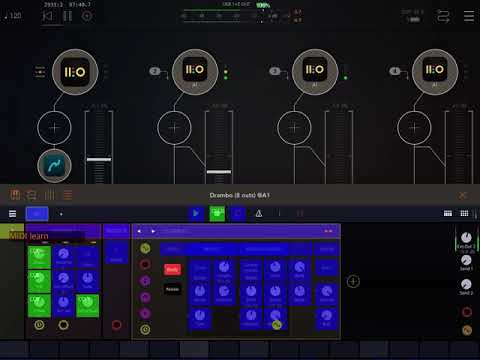This screenshot has height=360, width=480.
Task: Click the orange circle at bottom right
Action: pyautogui.click(x=467, y=330)
